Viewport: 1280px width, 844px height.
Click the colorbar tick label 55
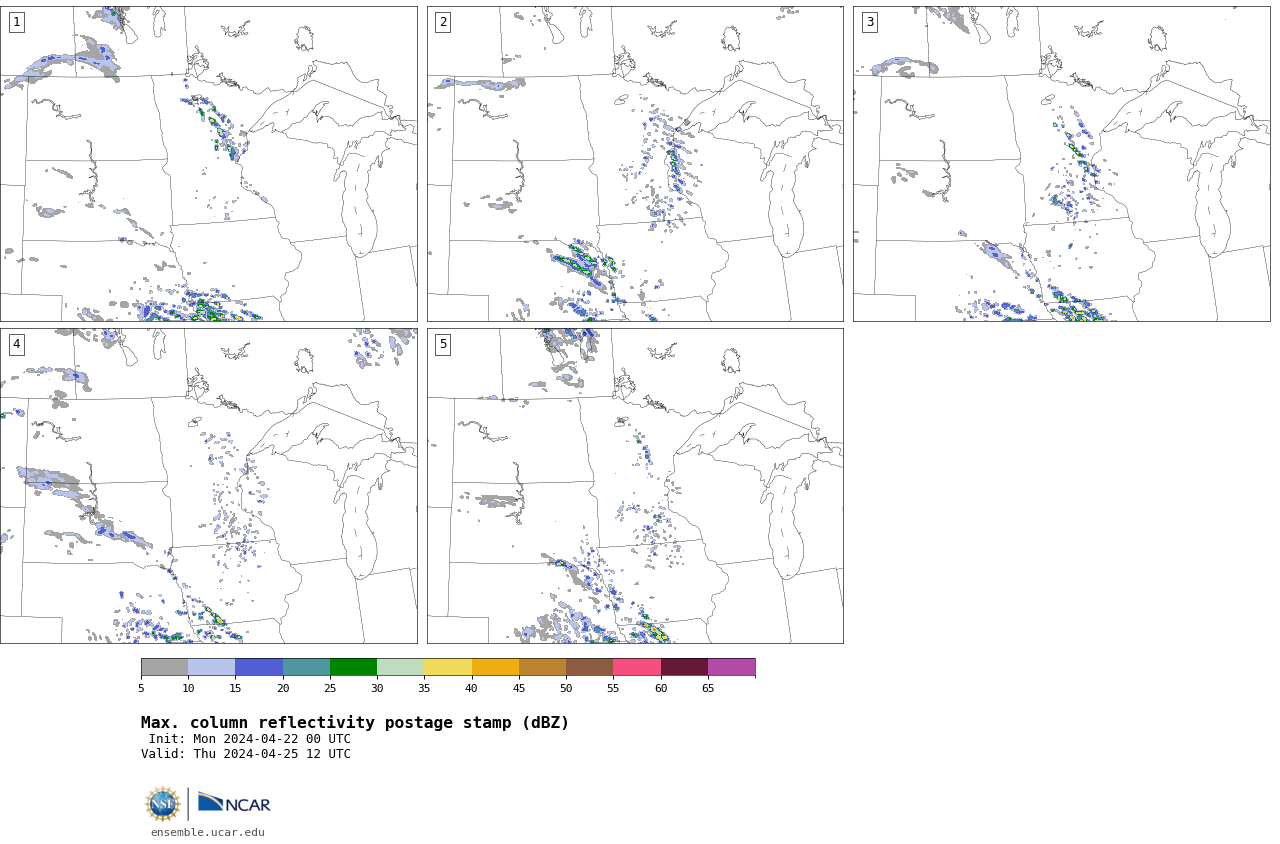613,688
